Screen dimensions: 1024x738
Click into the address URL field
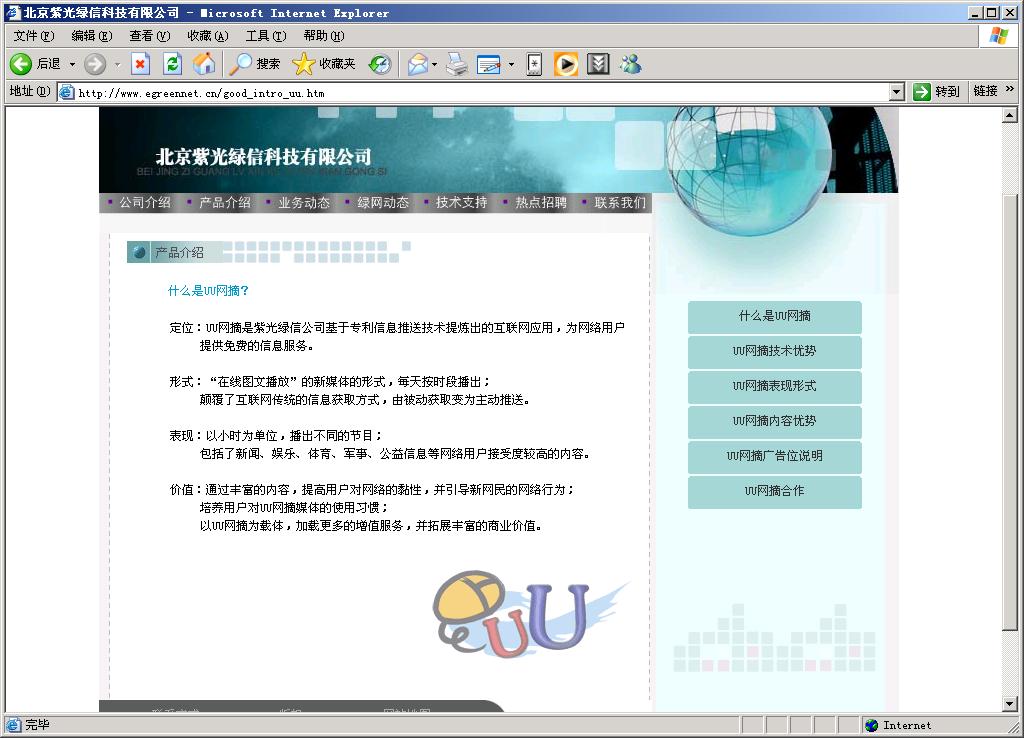(x=480, y=93)
